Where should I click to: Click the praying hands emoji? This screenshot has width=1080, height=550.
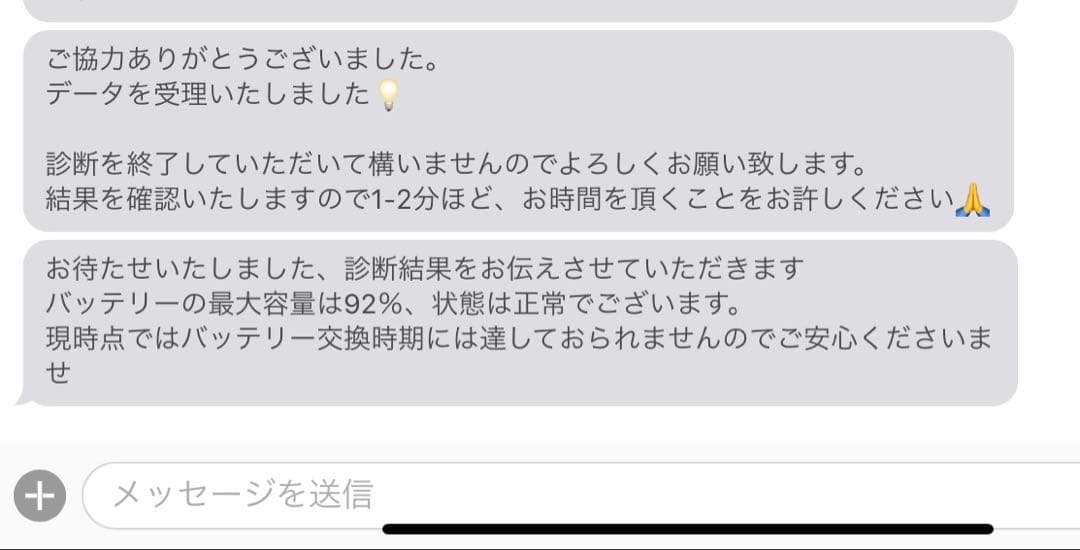pos(973,201)
